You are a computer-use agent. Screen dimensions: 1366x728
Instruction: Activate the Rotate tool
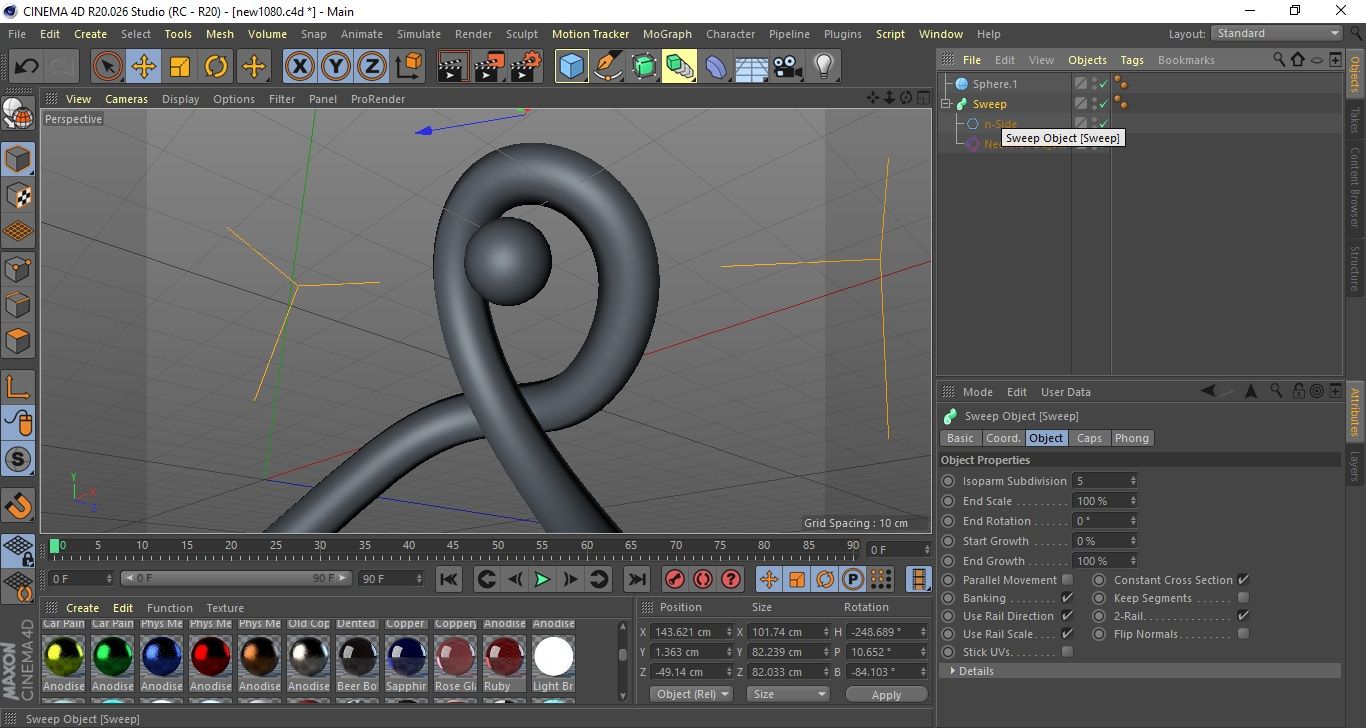(x=216, y=67)
